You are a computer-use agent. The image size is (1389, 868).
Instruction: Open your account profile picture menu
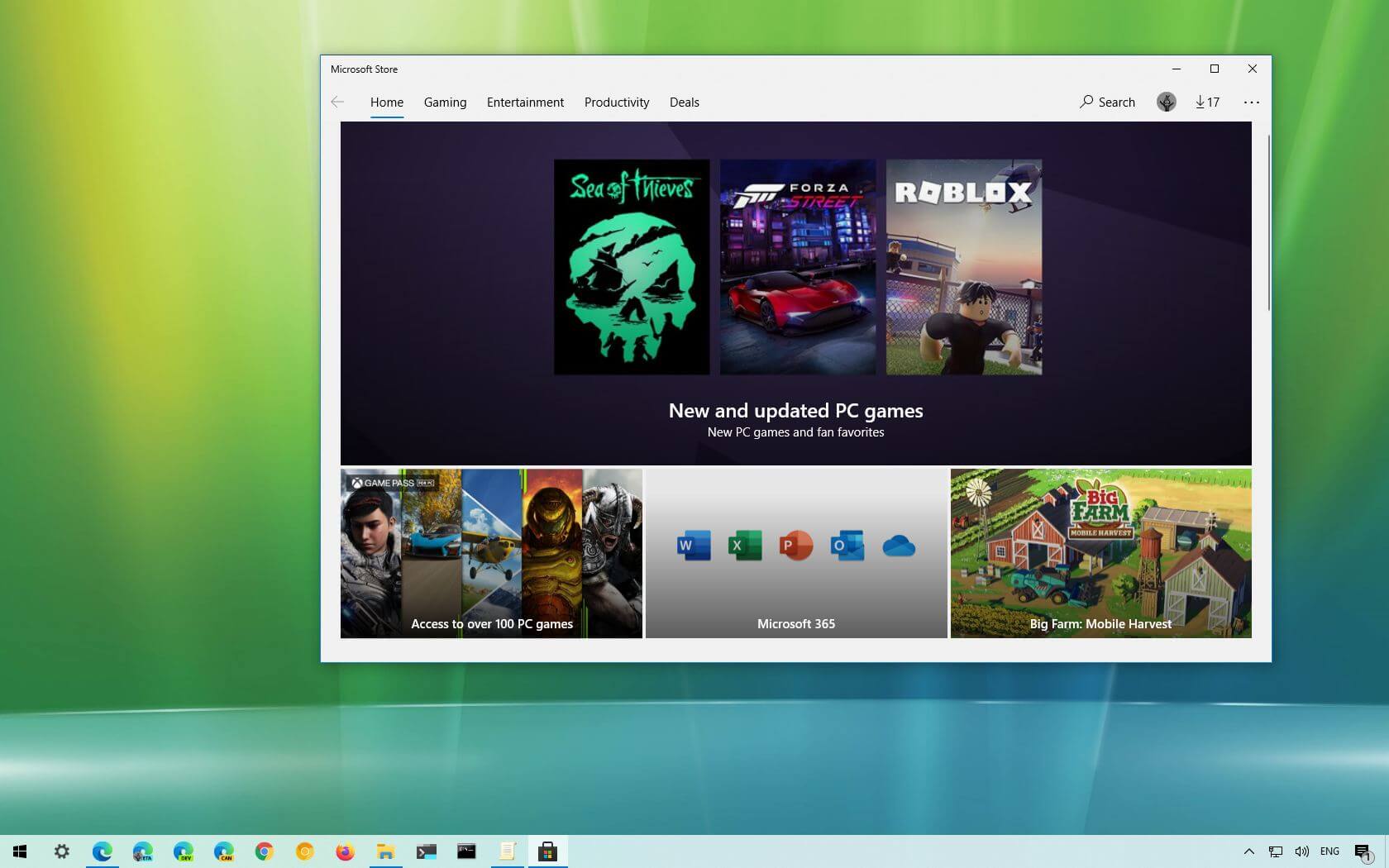(1166, 102)
